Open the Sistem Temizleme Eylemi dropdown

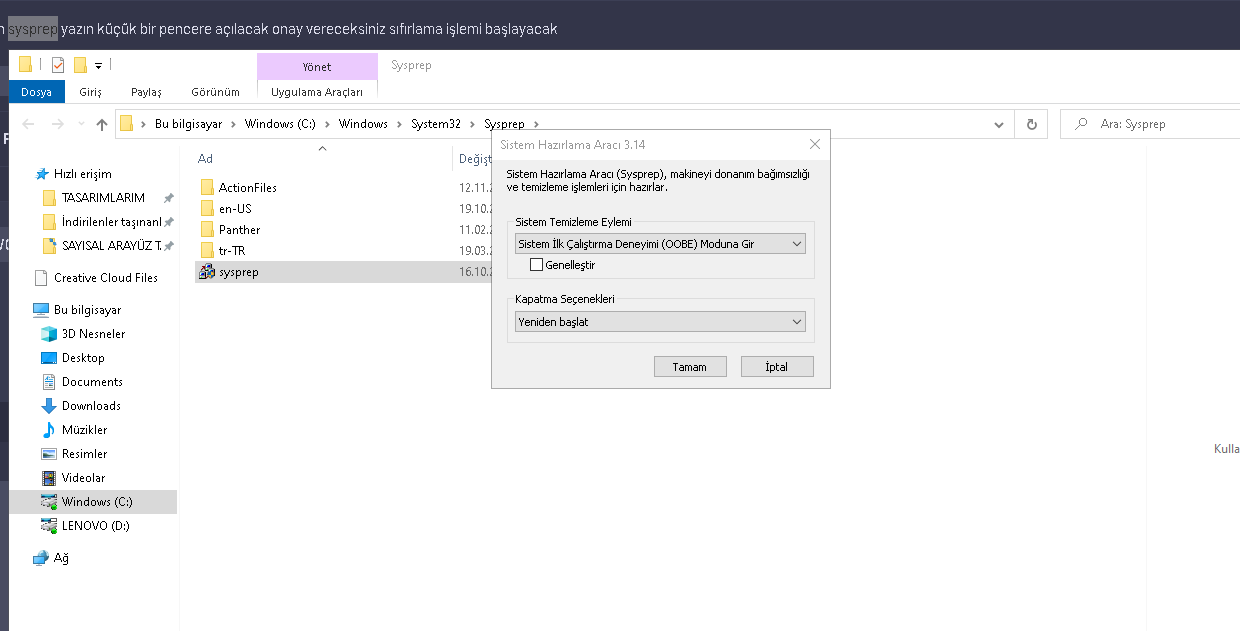click(x=660, y=244)
